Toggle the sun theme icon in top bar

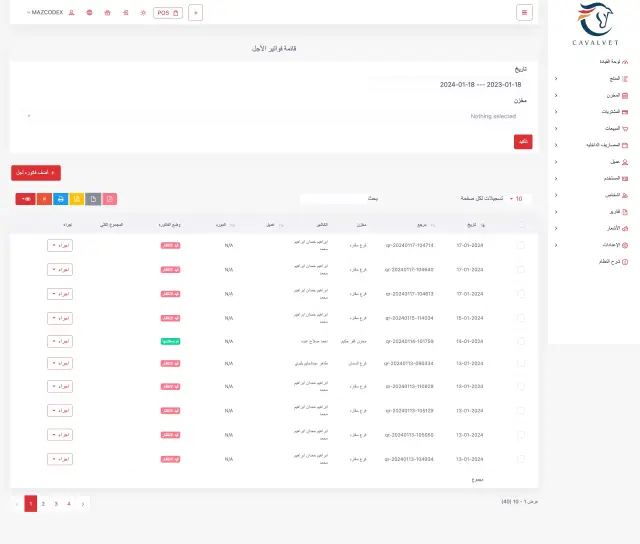point(143,13)
